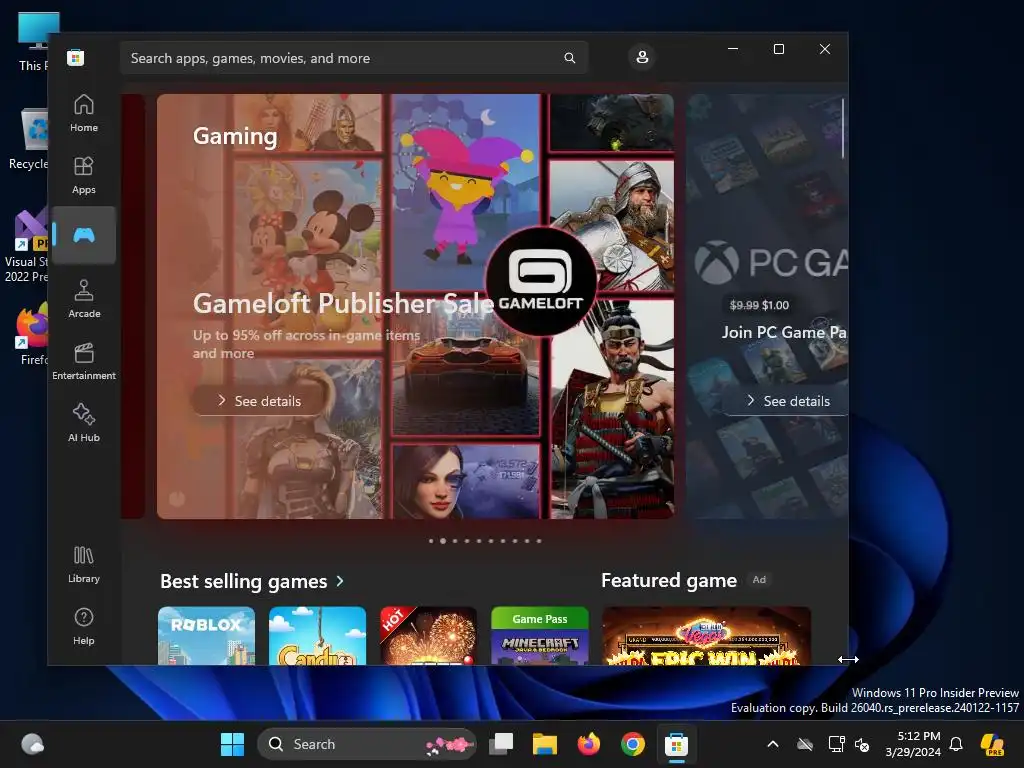The height and width of the screenshot is (768, 1024).
Task: Click the Microsoft Store logo icon
Action: coord(76,57)
